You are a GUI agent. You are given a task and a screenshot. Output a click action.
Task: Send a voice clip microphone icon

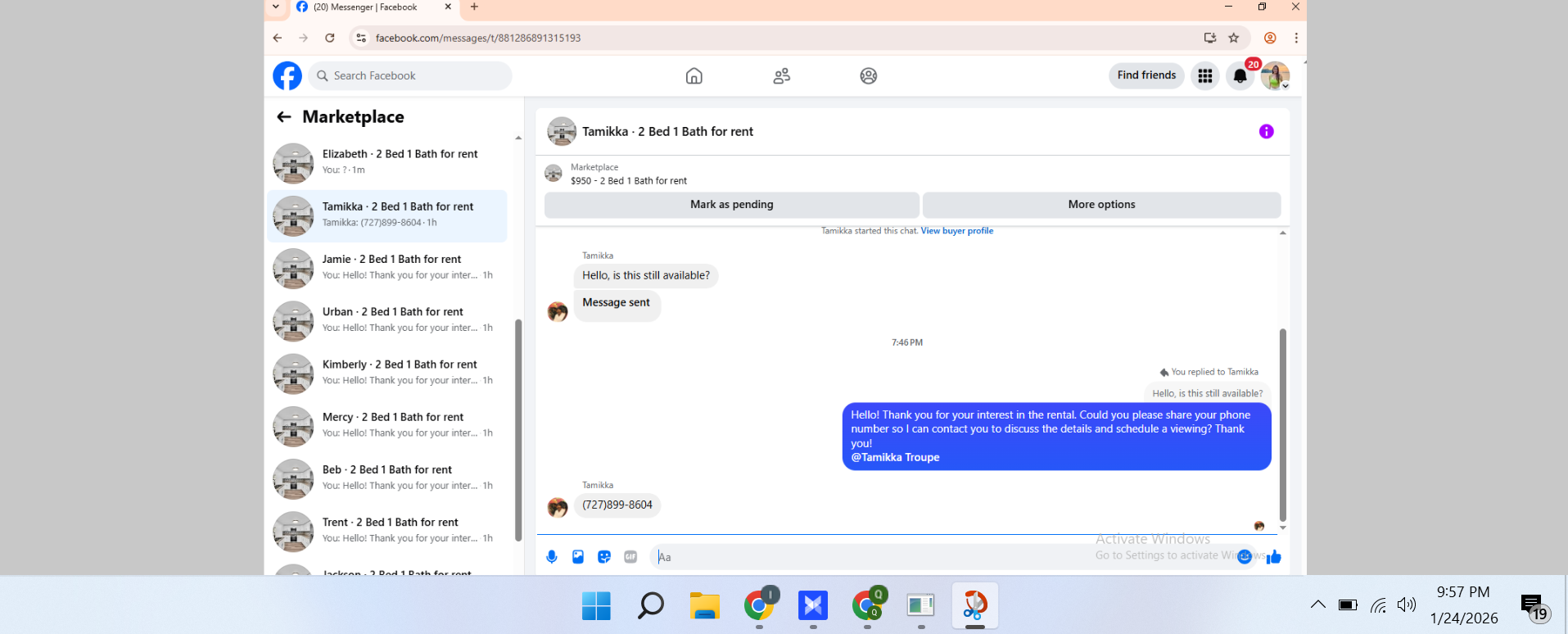pyautogui.click(x=552, y=557)
